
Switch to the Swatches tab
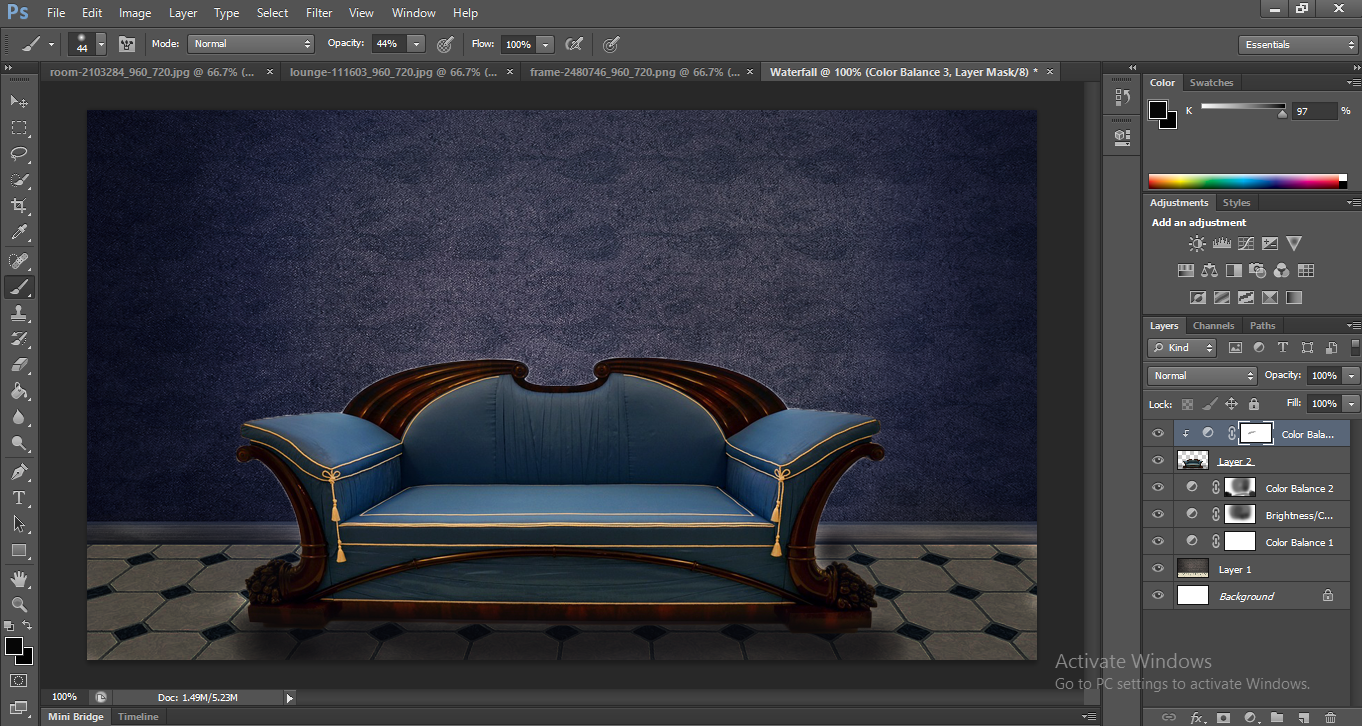tap(1211, 83)
